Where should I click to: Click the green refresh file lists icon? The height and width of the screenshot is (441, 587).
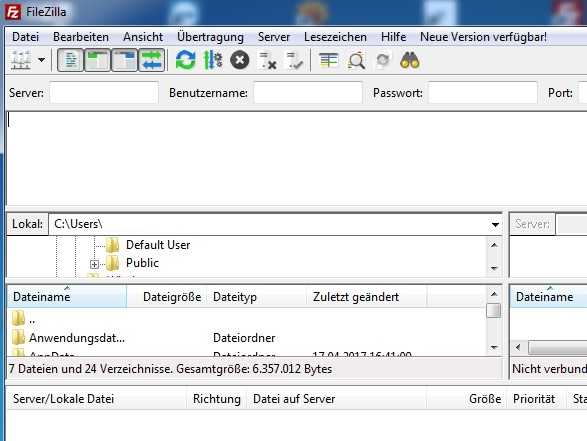pos(186,60)
